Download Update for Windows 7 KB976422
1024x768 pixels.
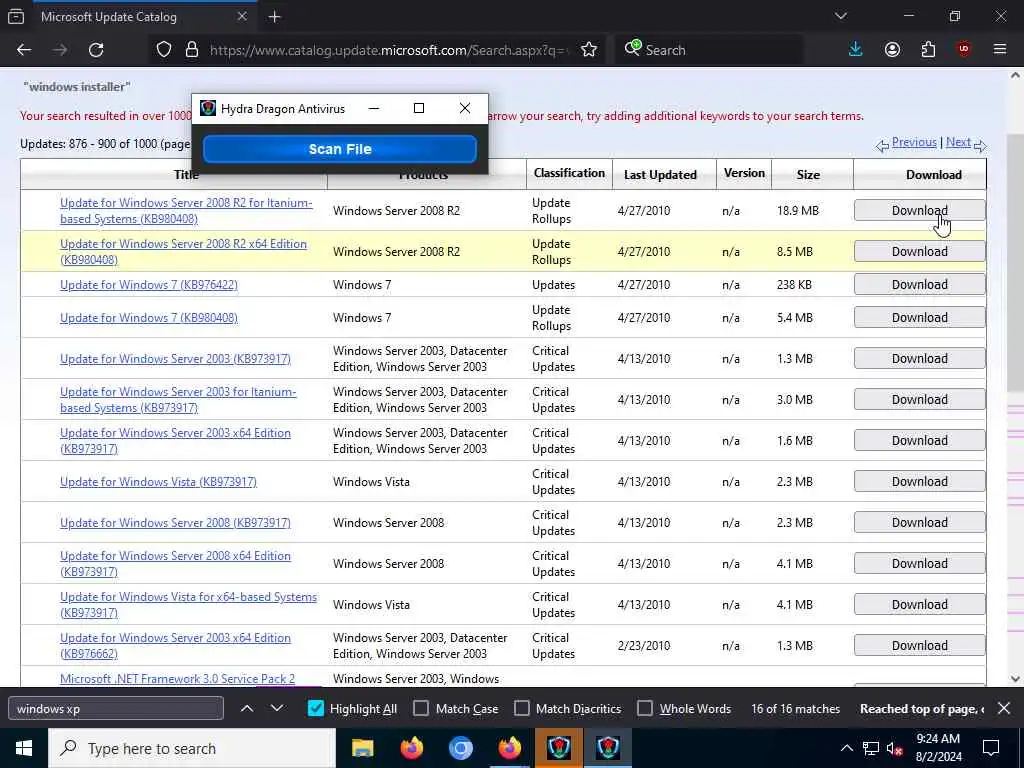click(920, 285)
